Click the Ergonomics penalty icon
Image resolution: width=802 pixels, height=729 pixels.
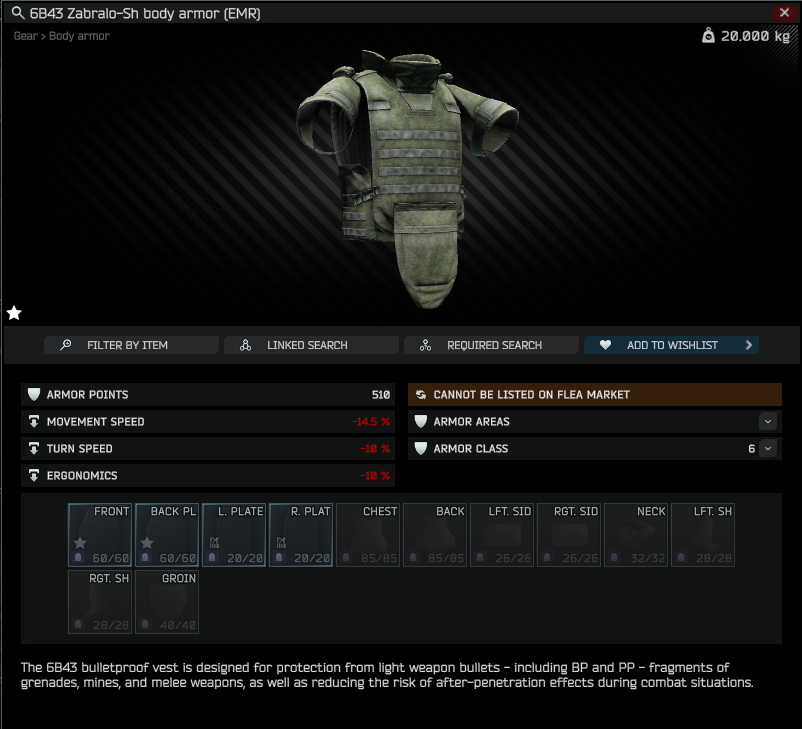34,476
